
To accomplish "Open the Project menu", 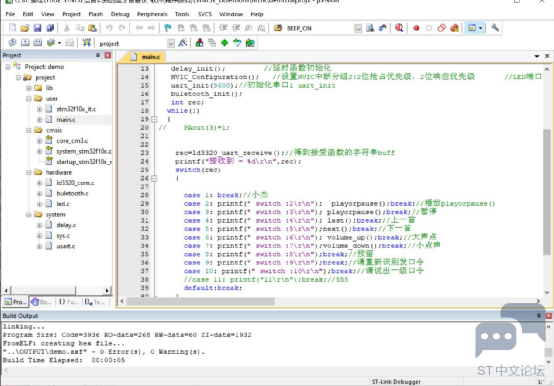I will (x=71, y=14).
